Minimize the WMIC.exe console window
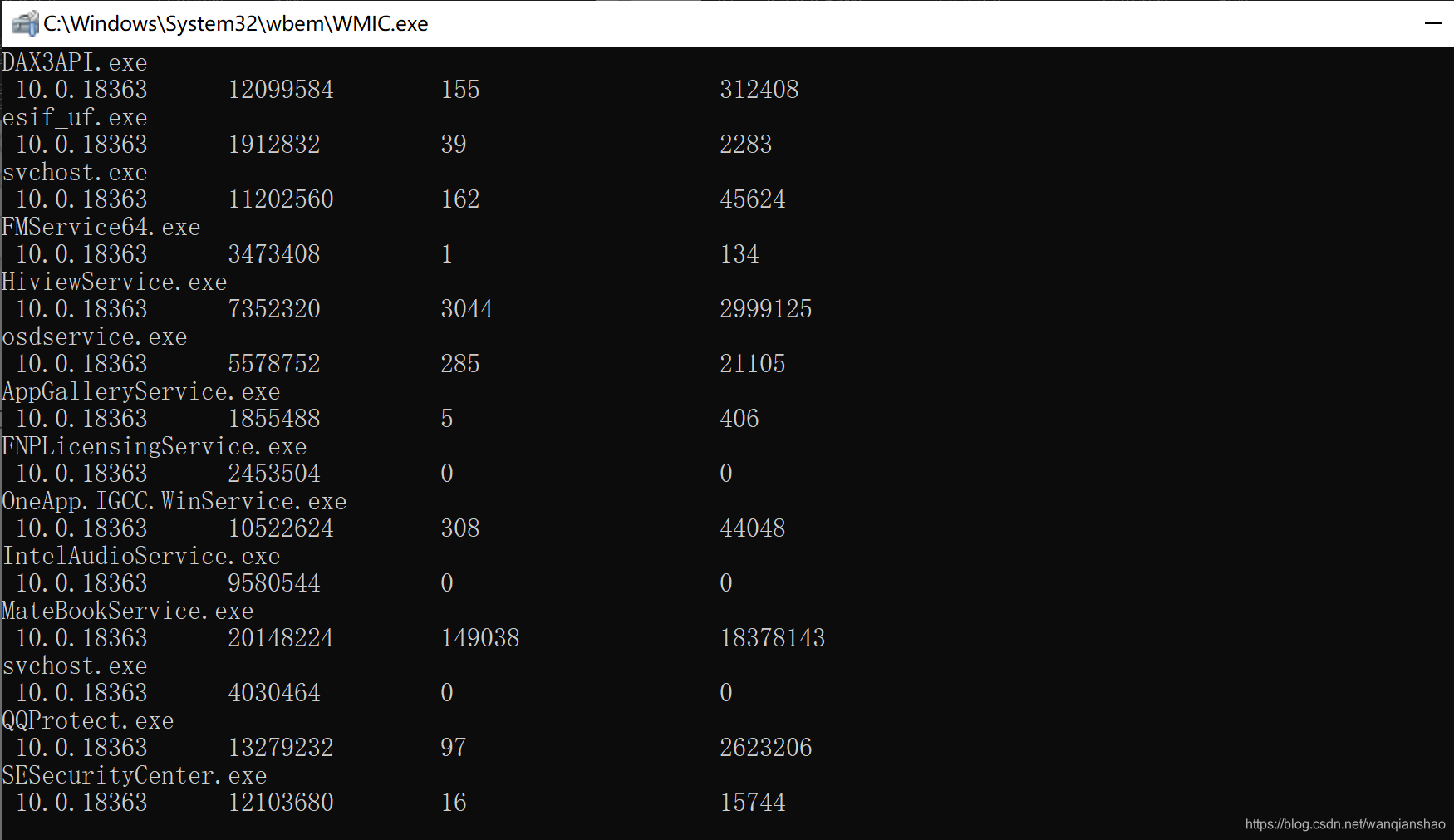This screenshot has height=840, width=1454. (1432, 23)
